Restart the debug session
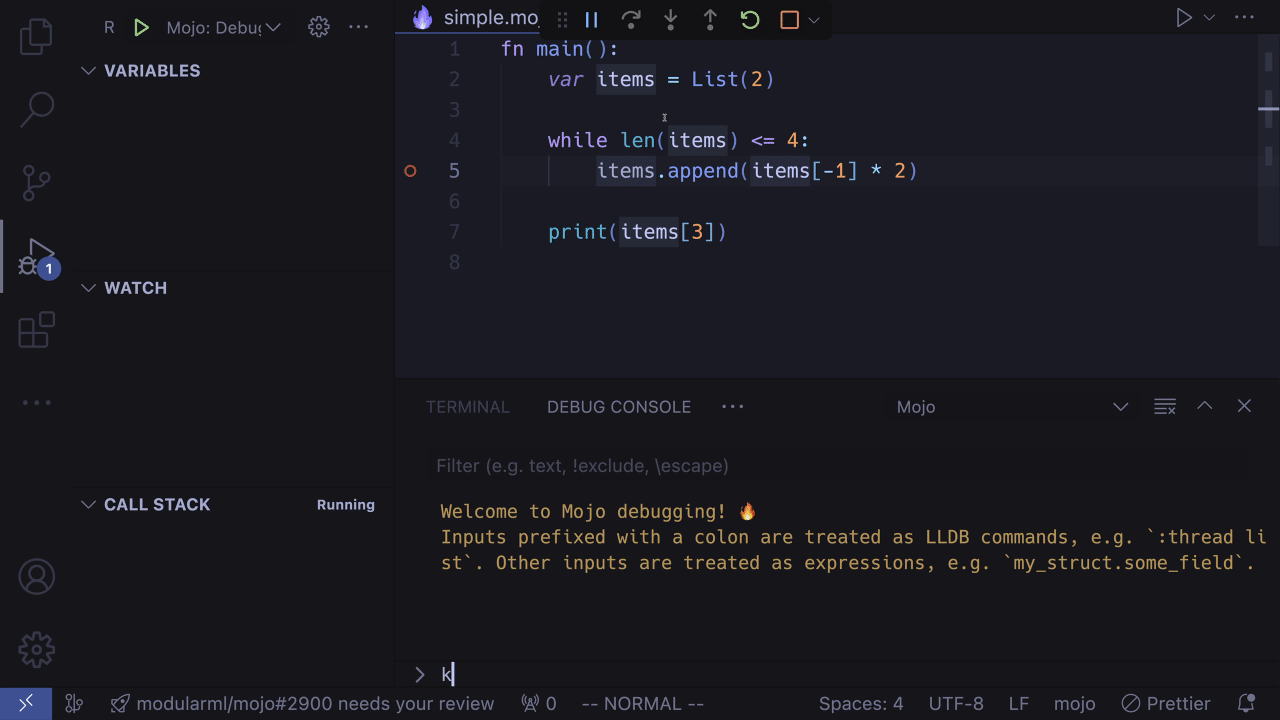The width and height of the screenshot is (1280, 720). pos(750,19)
